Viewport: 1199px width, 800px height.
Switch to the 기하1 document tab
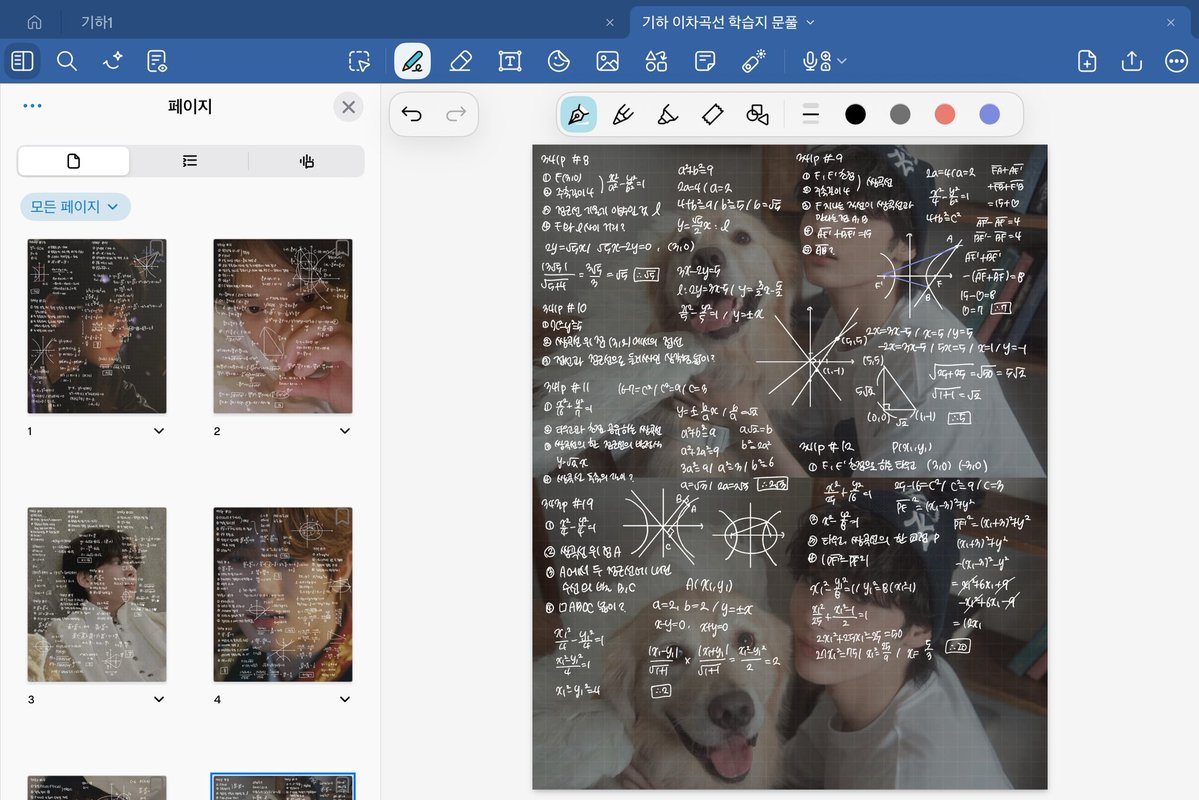97,22
